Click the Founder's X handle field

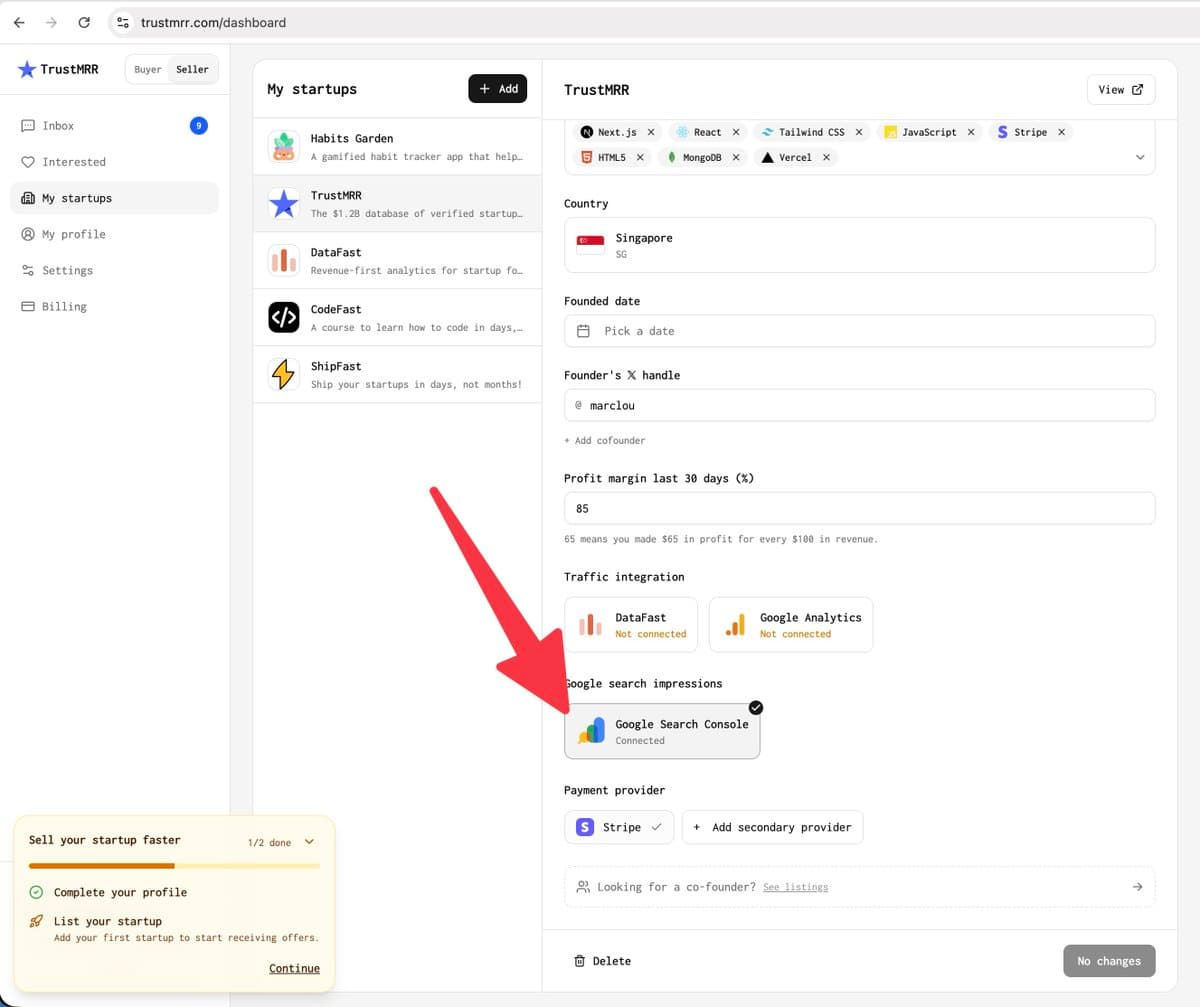click(860, 405)
